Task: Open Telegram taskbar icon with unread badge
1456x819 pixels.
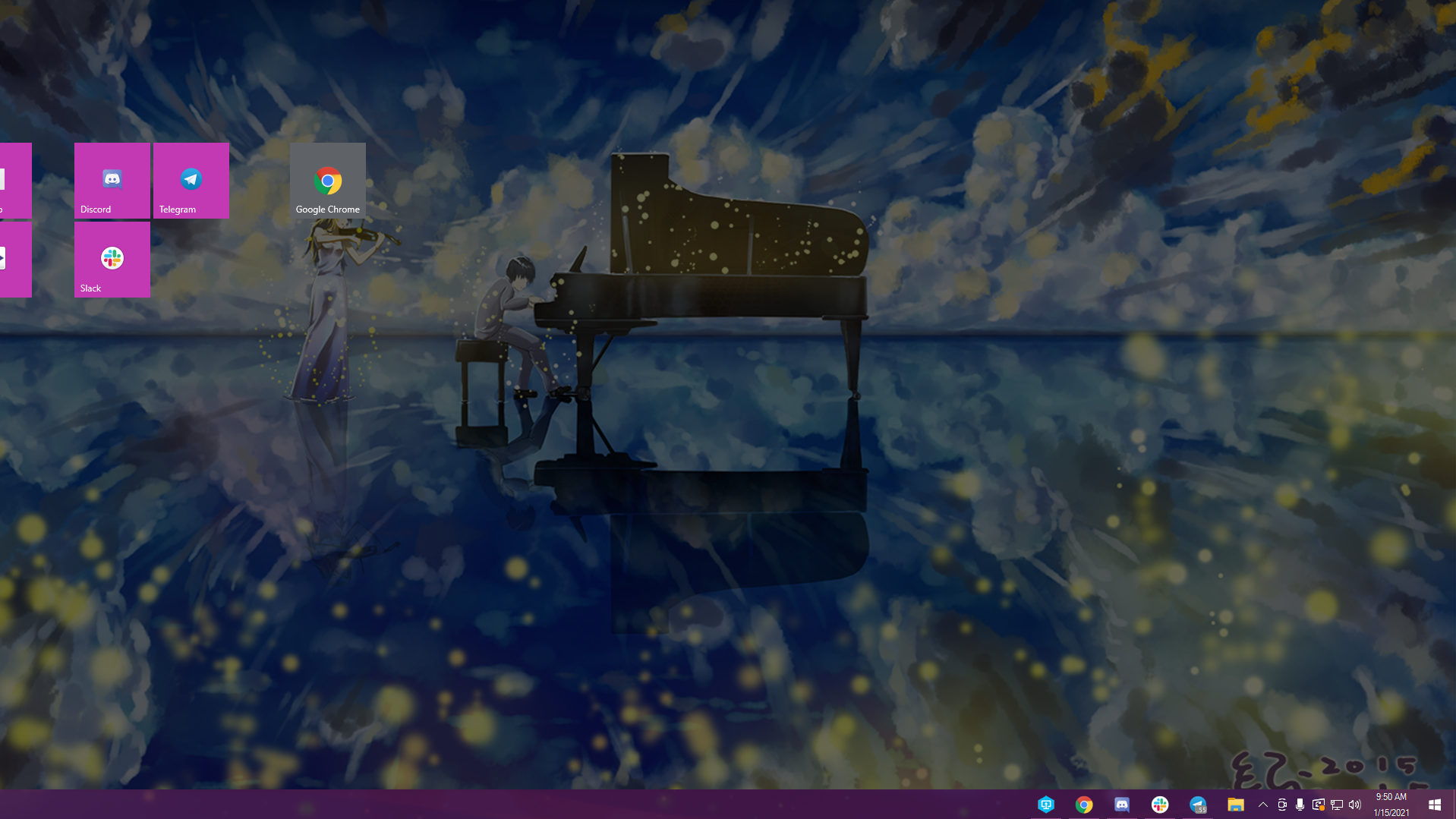Action: 1197,805
